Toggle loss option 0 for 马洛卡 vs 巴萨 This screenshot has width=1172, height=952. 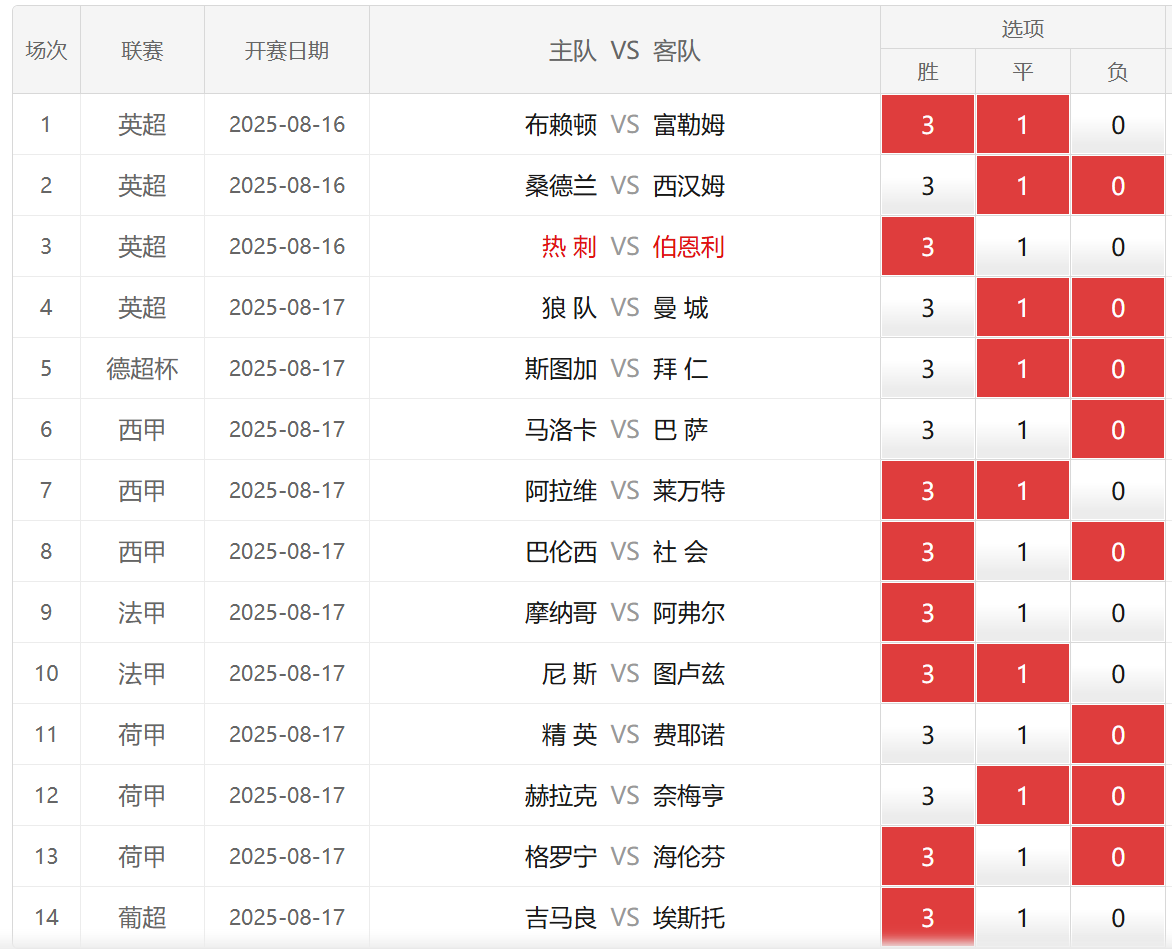point(1117,429)
